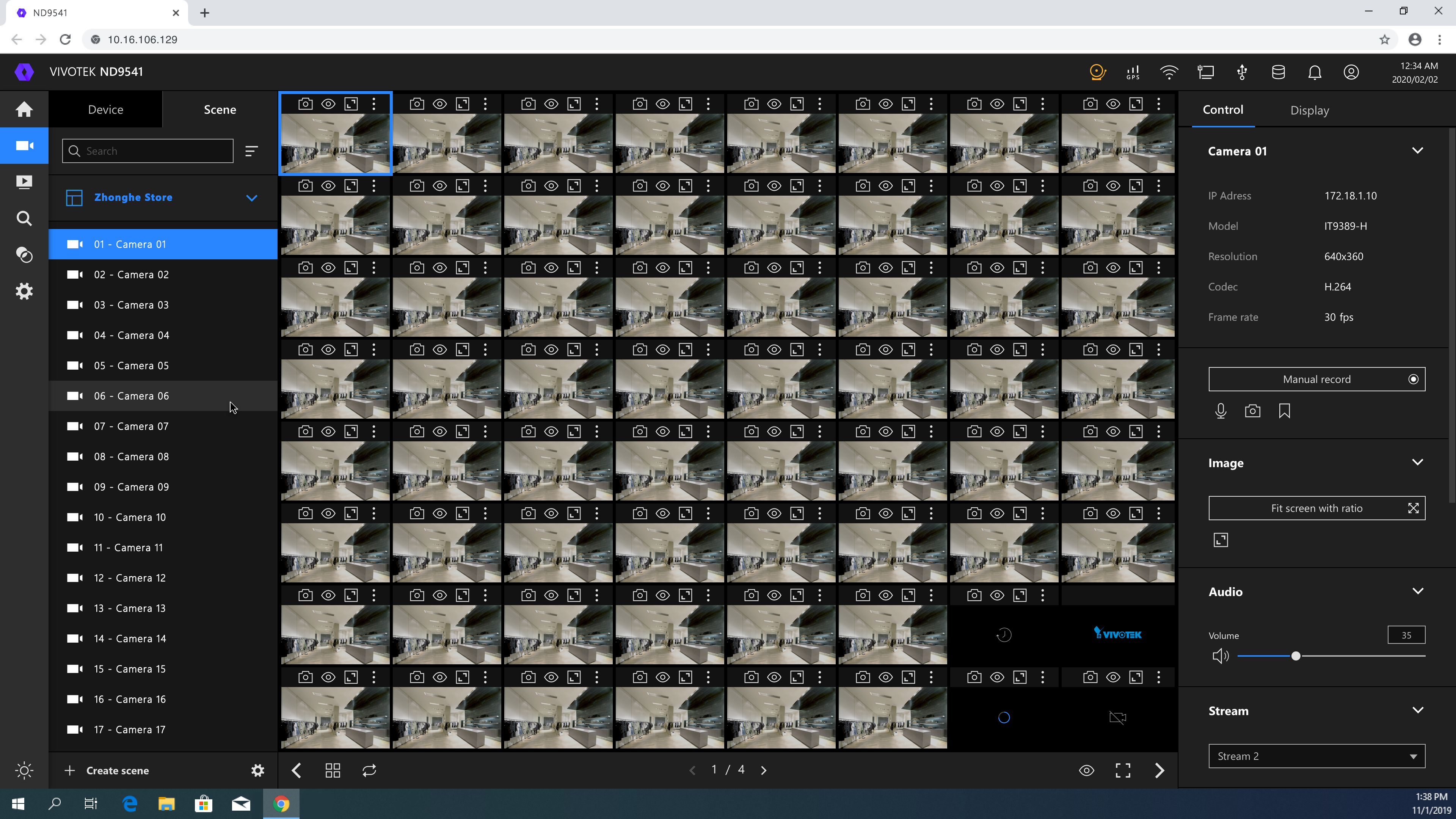Image resolution: width=1456 pixels, height=819 pixels.
Task: Click the layout grid icon below video wall
Action: (x=333, y=770)
